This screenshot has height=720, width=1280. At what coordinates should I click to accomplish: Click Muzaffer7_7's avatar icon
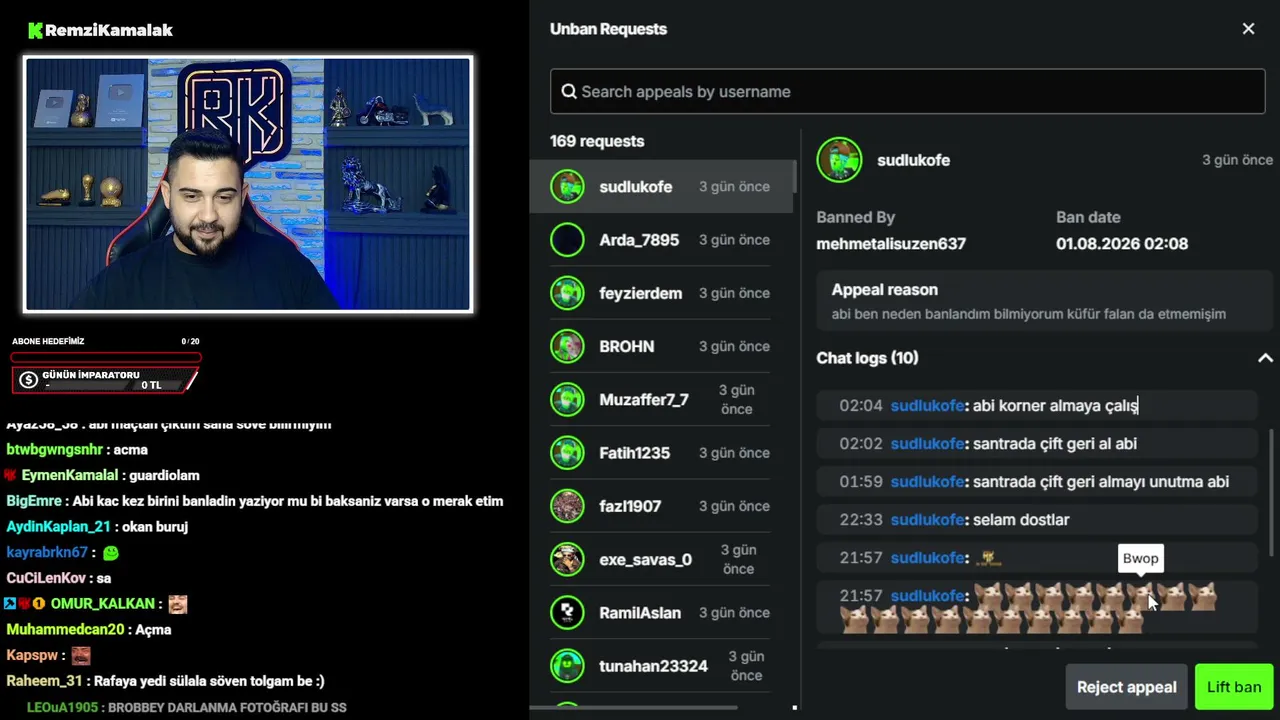point(567,400)
